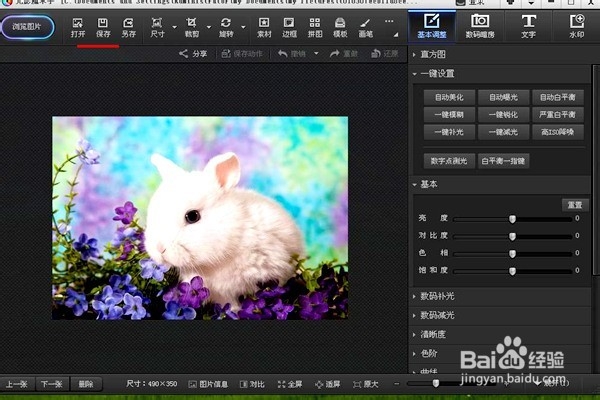Click the 浏览图片 (browse pictures) button
This screenshot has height=400, width=600.
[x=27, y=27]
